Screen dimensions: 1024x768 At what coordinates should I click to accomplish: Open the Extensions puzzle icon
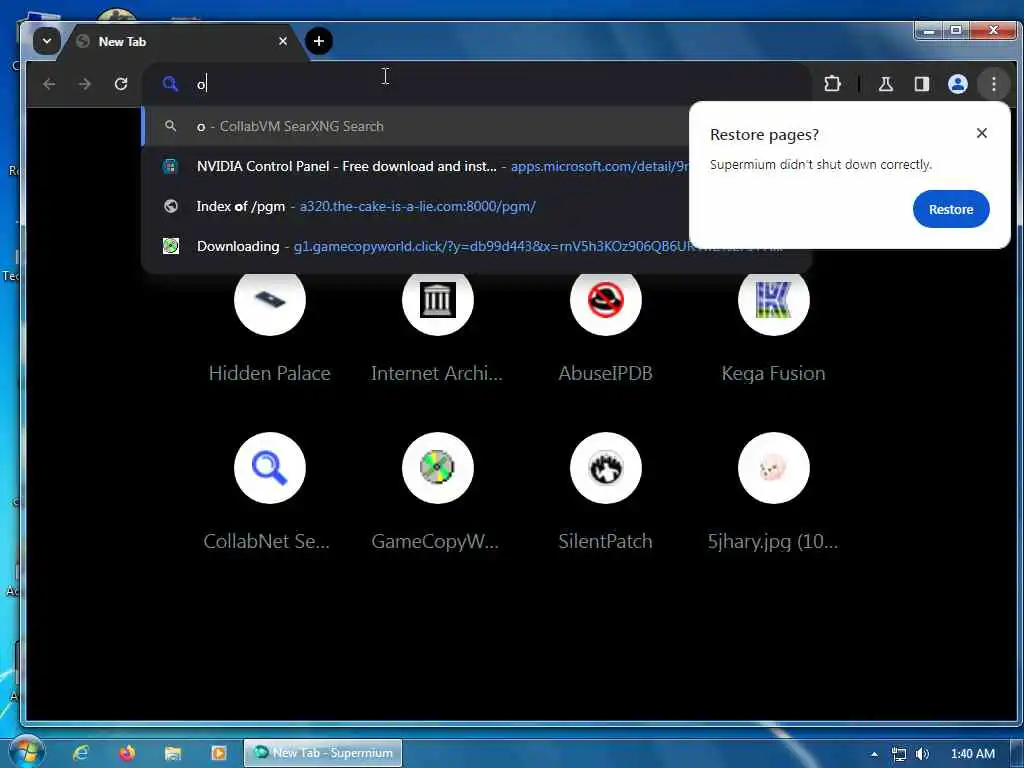pos(832,84)
